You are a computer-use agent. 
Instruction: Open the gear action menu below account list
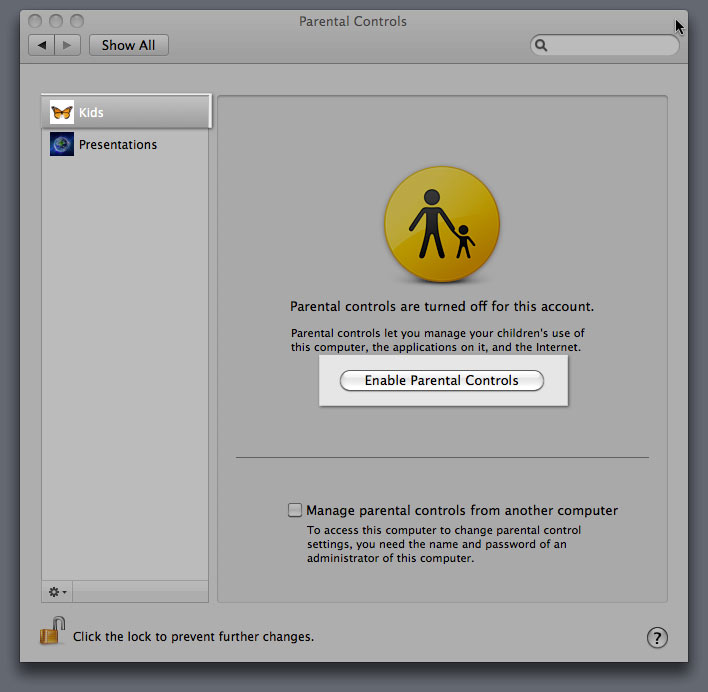[x=57, y=592]
